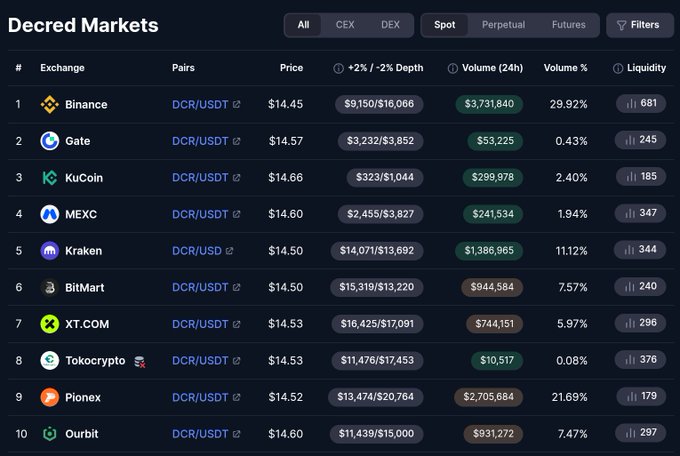Click the Gate exchange logo
Screen dimensions: 680x456
tap(49, 141)
